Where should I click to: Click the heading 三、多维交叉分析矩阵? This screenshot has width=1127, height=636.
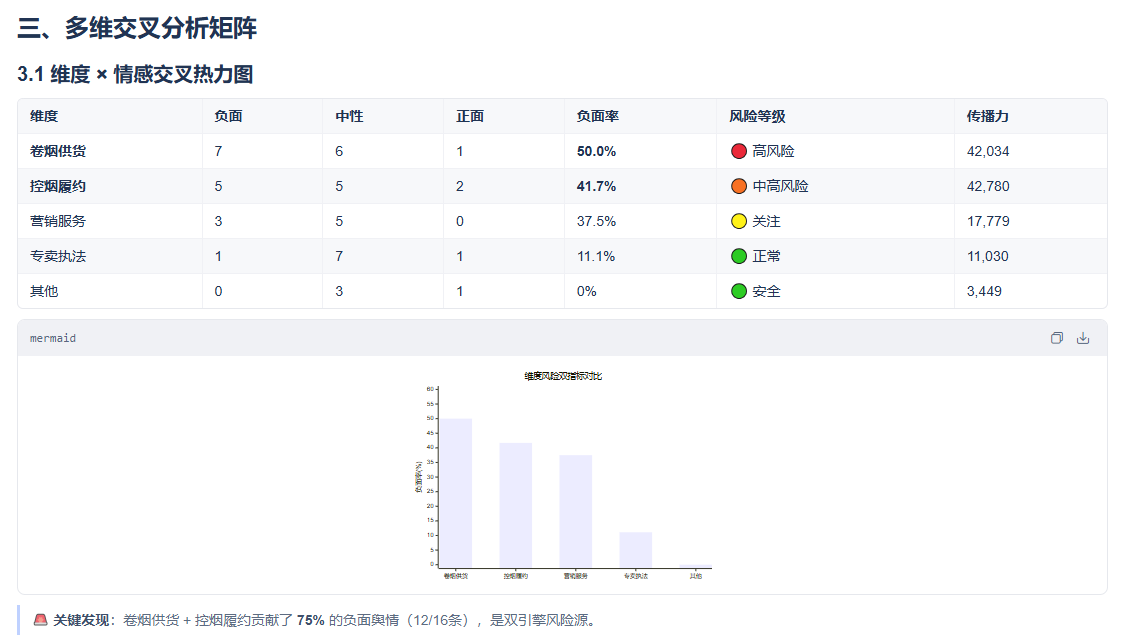(137, 28)
